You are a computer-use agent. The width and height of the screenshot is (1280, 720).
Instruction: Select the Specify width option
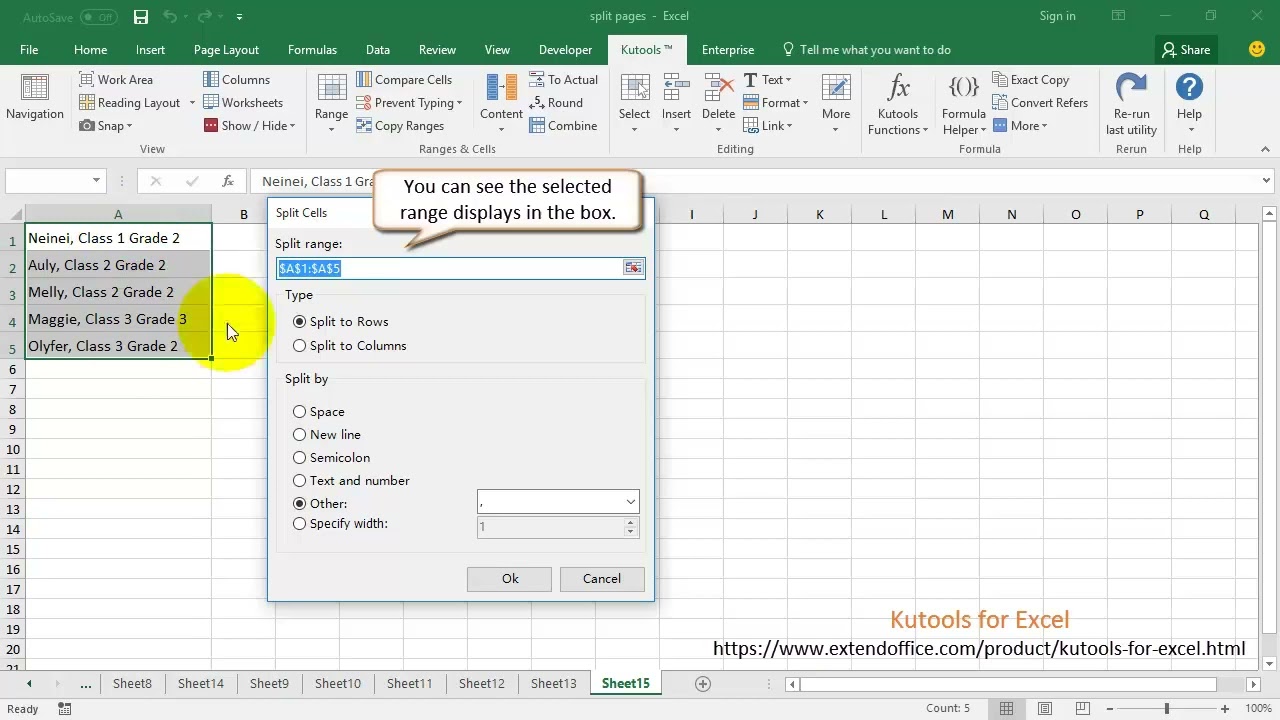pos(340,524)
